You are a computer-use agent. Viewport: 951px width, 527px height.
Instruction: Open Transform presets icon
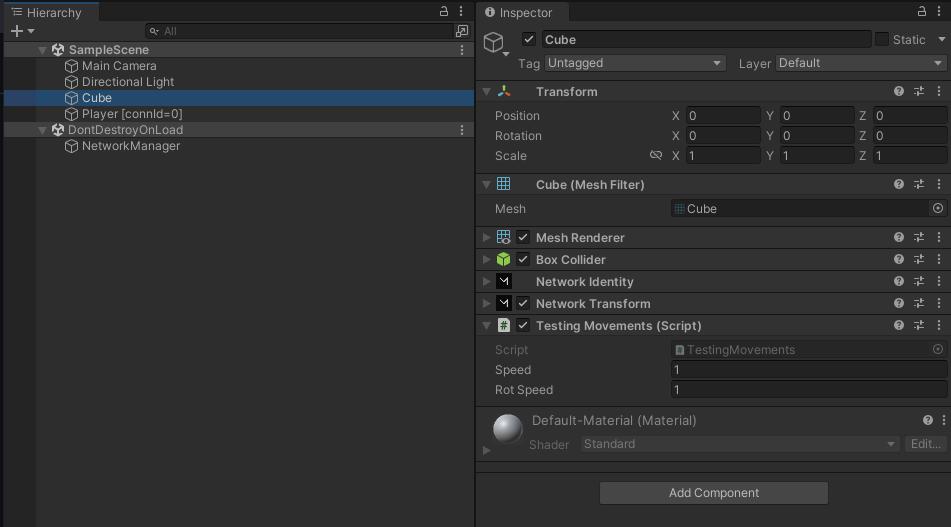(x=919, y=91)
